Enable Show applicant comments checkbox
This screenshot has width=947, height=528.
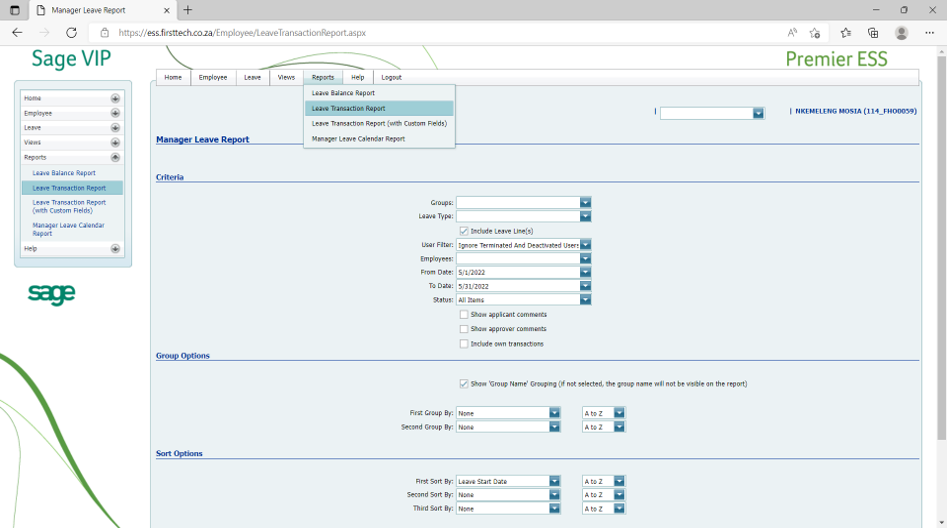pyautogui.click(x=464, y=315)
